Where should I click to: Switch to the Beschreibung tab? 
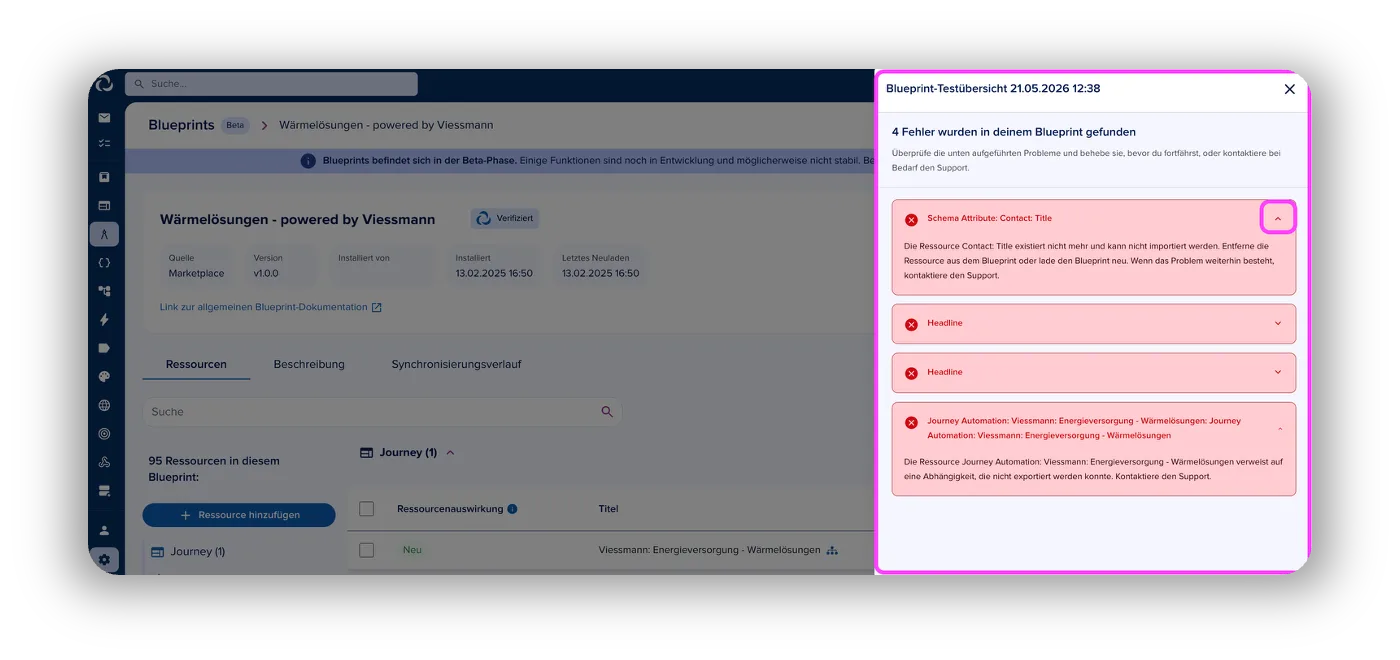[x=309, y=364]
